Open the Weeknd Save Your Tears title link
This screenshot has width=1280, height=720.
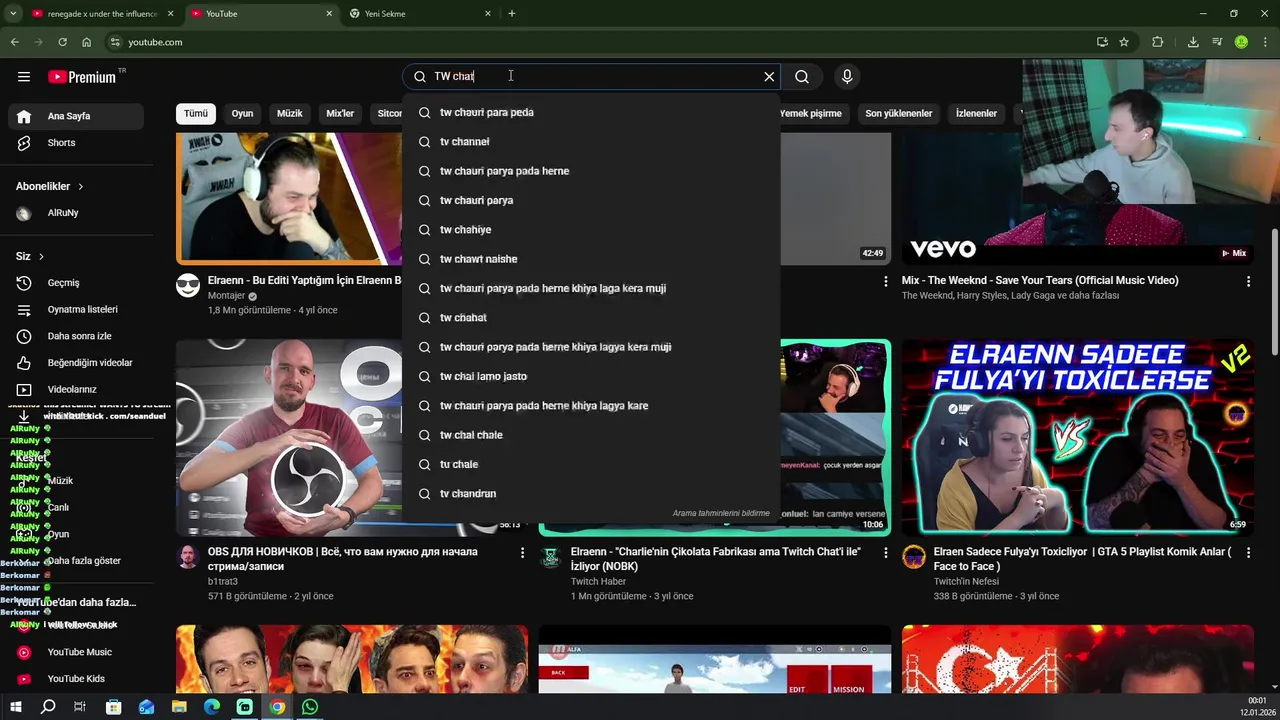[x=1040, y=281]
